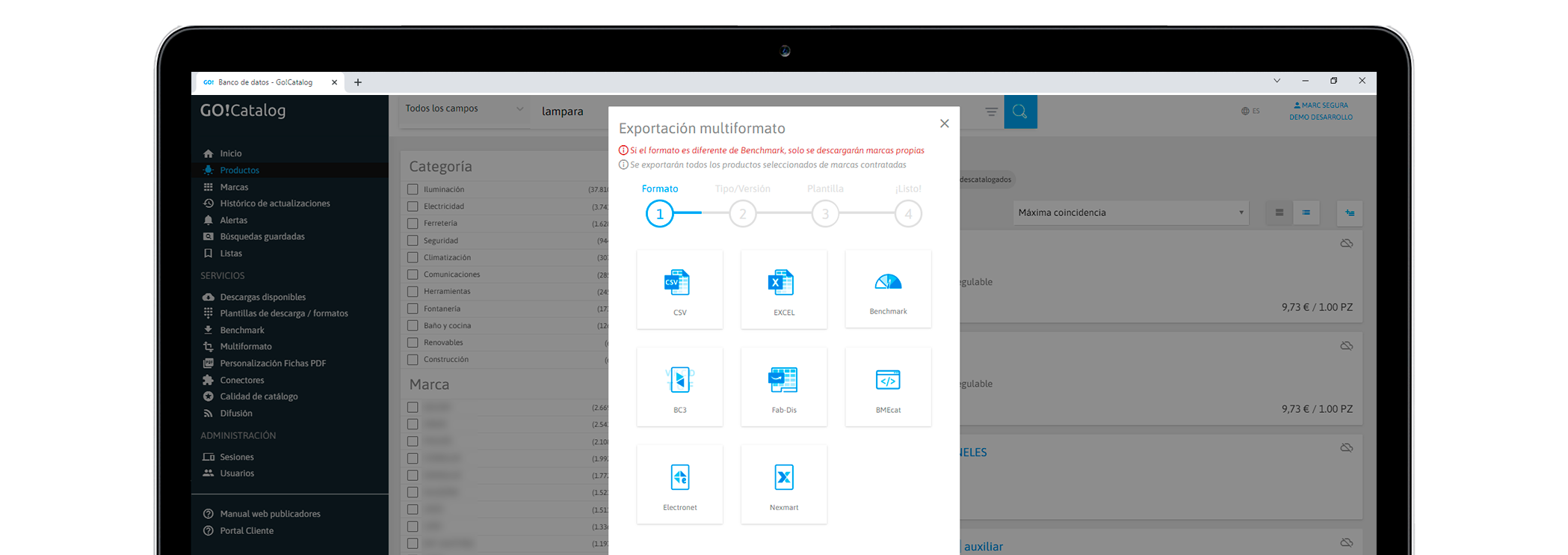Image resolution: width=1568 pixels, height=555 pixels.
Task: Open the search filter options icon
Action: [991, 111]
